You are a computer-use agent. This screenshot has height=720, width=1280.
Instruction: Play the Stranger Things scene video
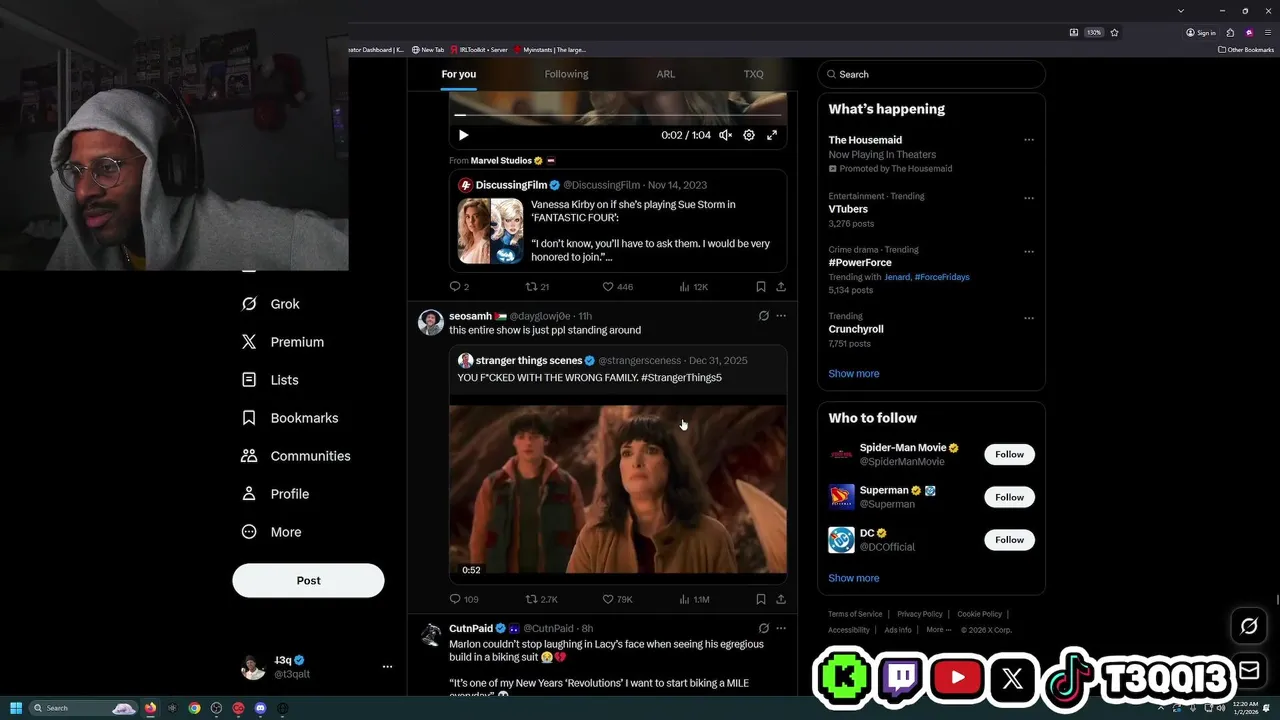[618, 489]
